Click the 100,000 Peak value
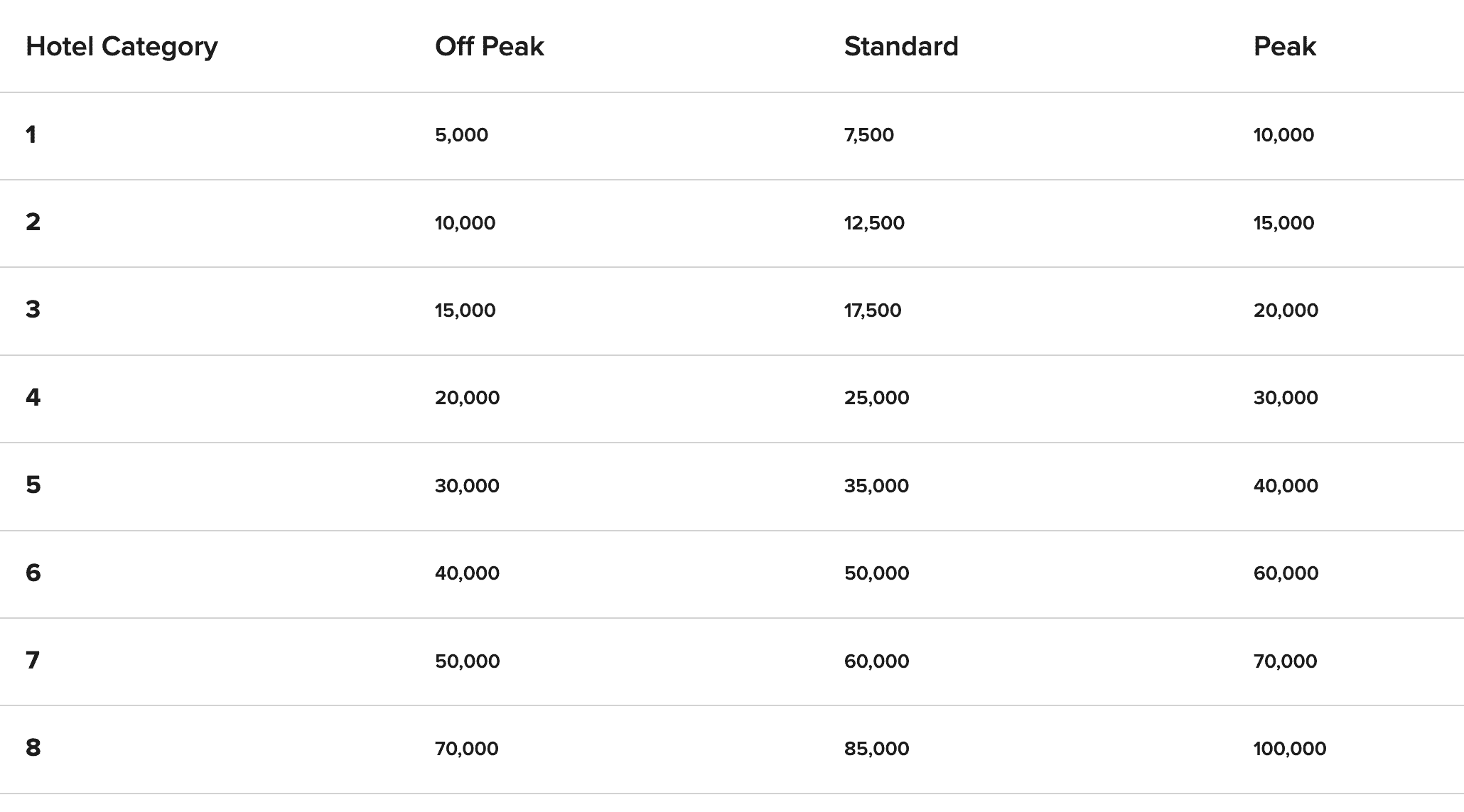Screen dimensions: 1464x812 click(x=1289, y=749)
